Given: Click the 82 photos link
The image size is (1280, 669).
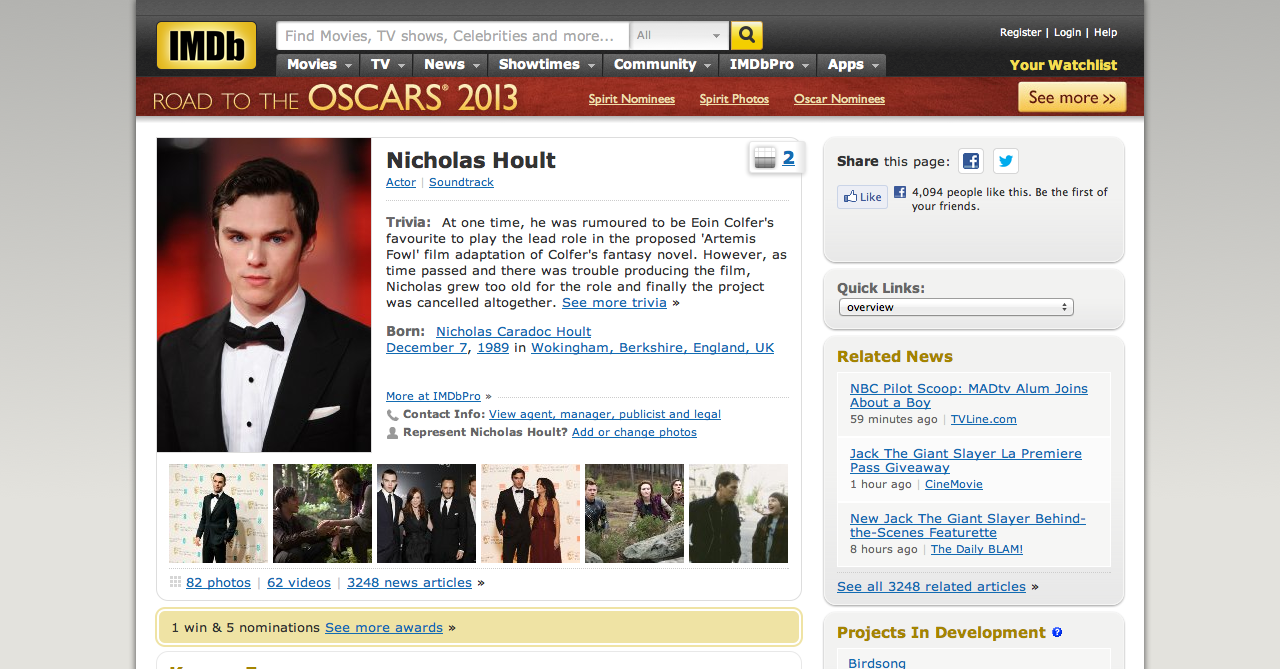Looking at the screenshot, I should (x=218, y=582).
